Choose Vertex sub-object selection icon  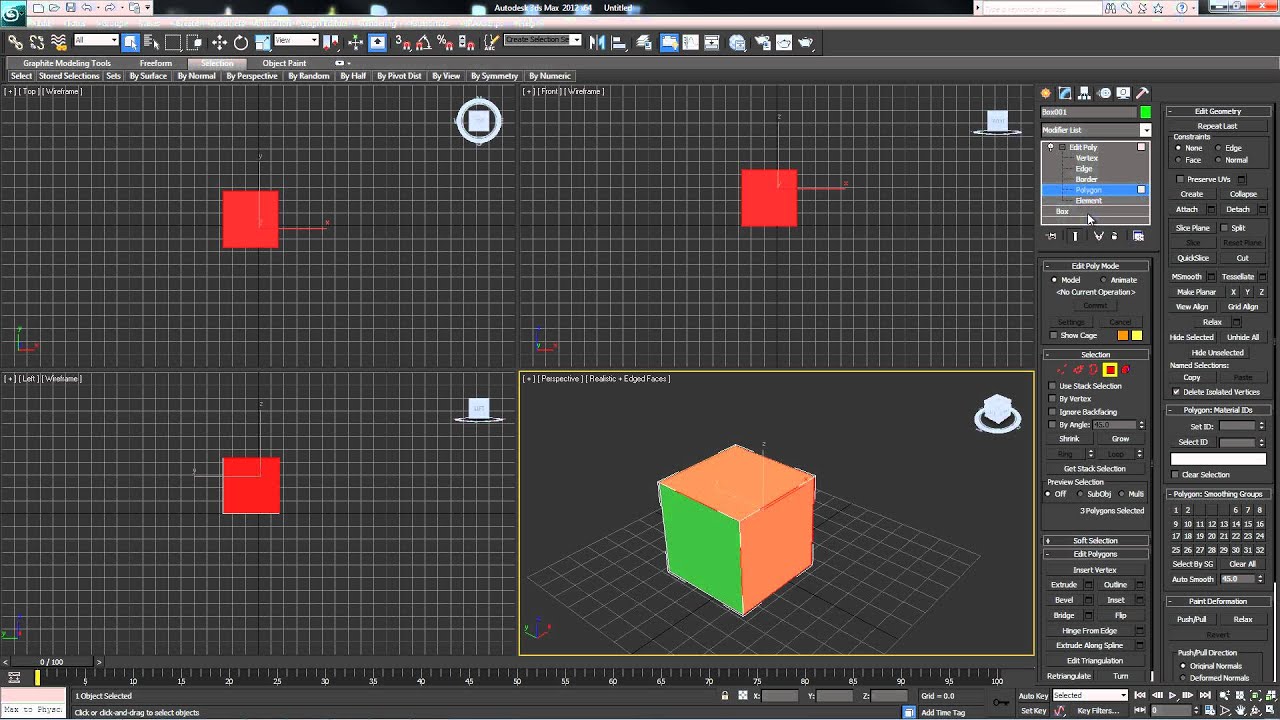coord(1063,370)
